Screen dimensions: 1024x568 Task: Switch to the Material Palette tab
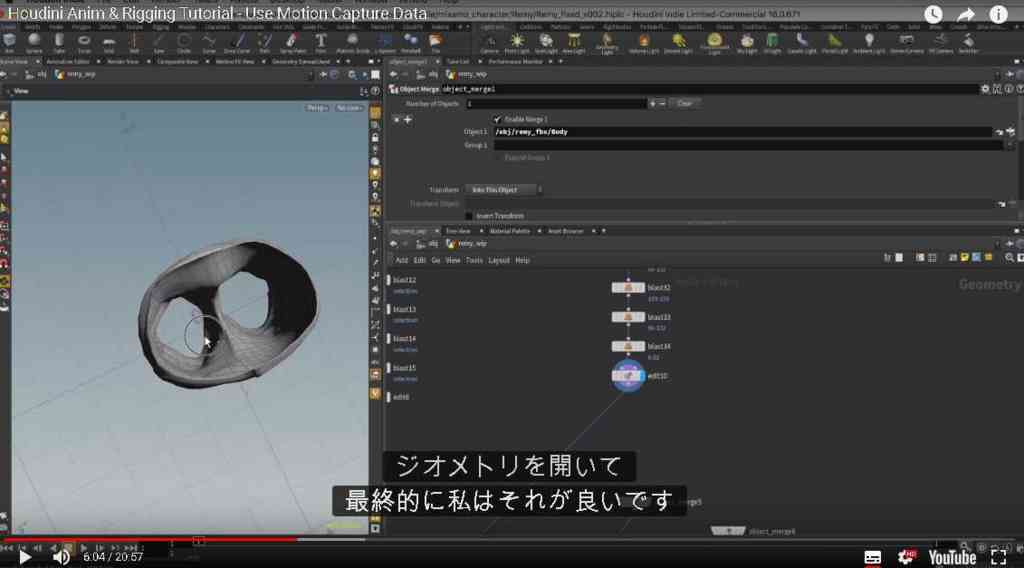pyautogui.click(x=510, y=231)
